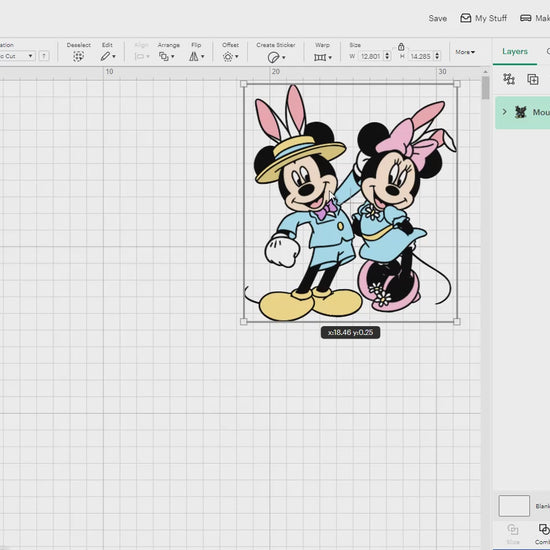This screenshot has height=550, width=550.
Task: Click the 'Create Sticker' label text
Action: (x=276, y=45)
